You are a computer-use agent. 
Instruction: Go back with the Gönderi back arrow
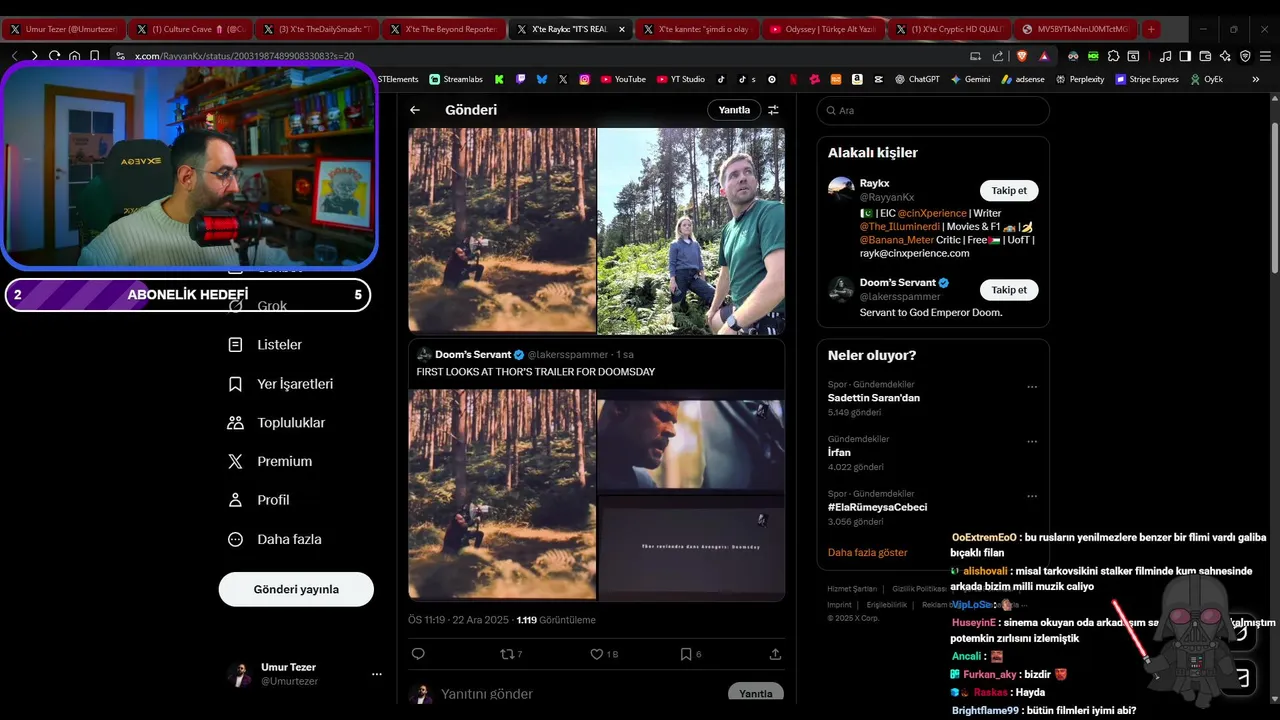(x=415, y=110)
